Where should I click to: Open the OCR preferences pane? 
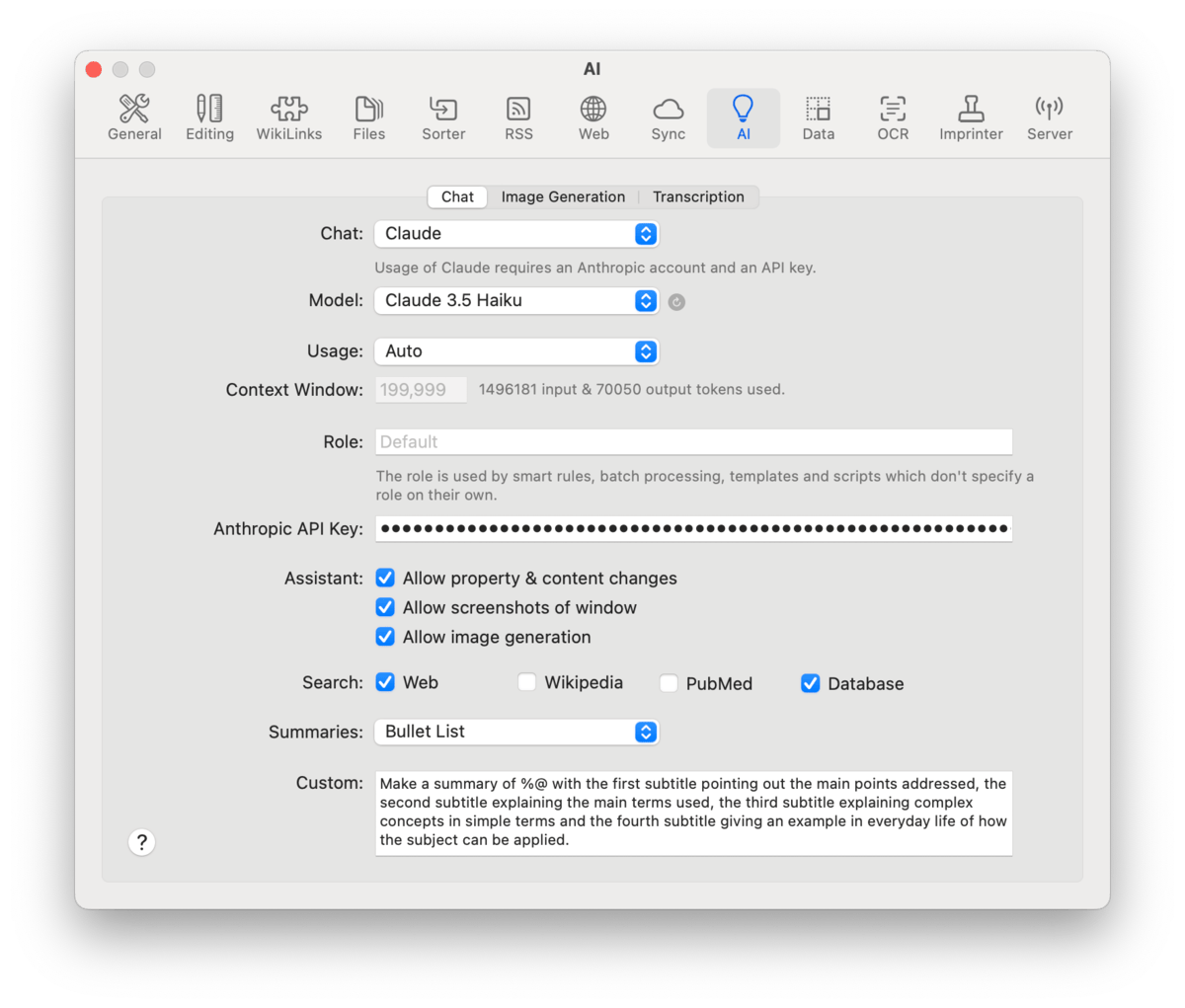pyautogui.click(x=893, y=118)
